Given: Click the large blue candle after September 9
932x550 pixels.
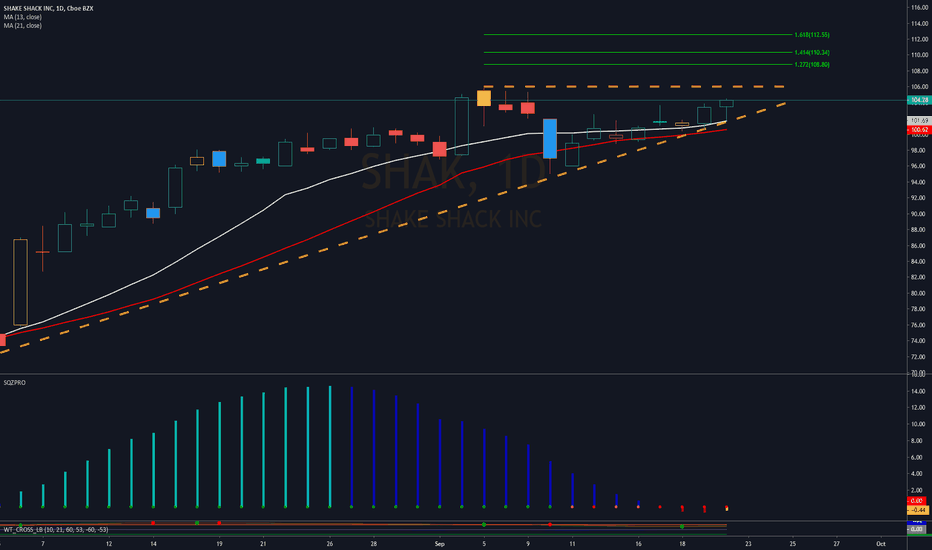Looking at the screenshot, I should click(550, 139).
